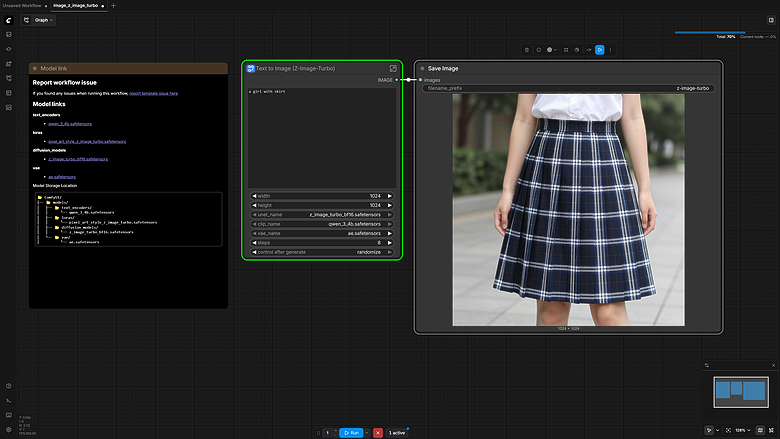Screen dimensions: 780x439
Task: Click the ComfyUI logo in the sidebar
Action: [9, 19]
